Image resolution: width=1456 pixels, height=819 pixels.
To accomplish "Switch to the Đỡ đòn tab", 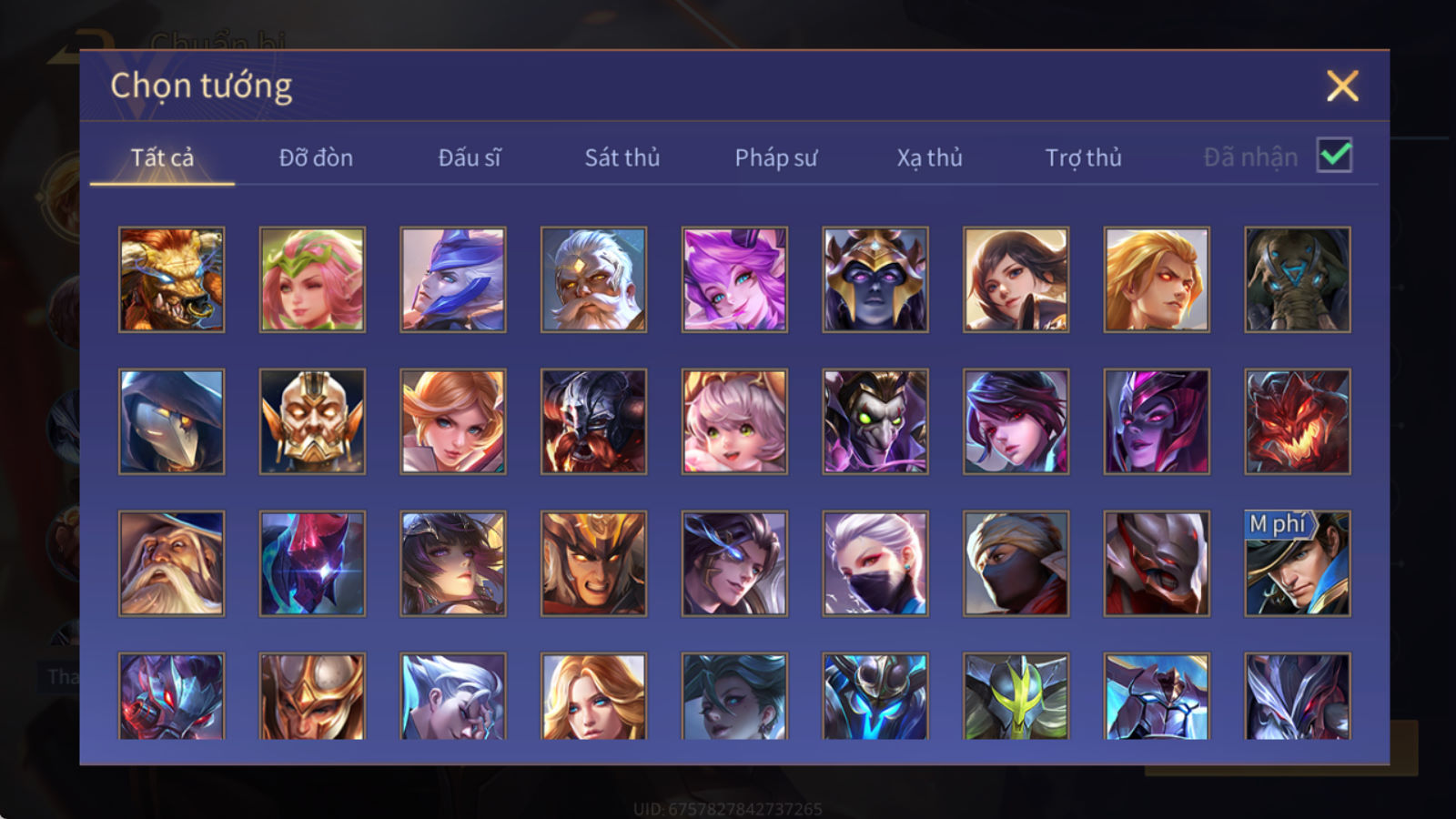I will tap(316, 157).
